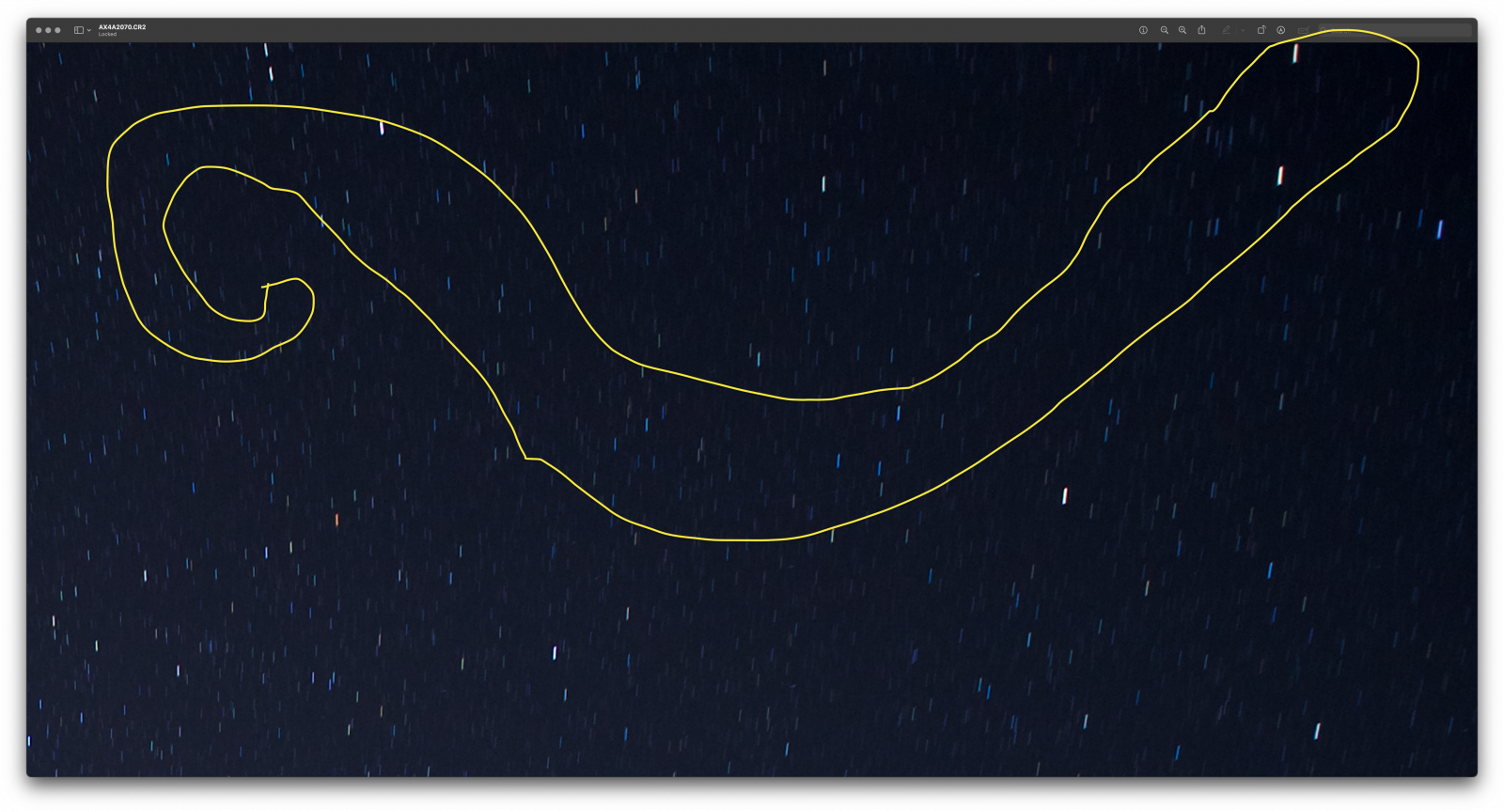Zoom out of the image
The height and width of the screenshot is (812, 1504).
1164,30
